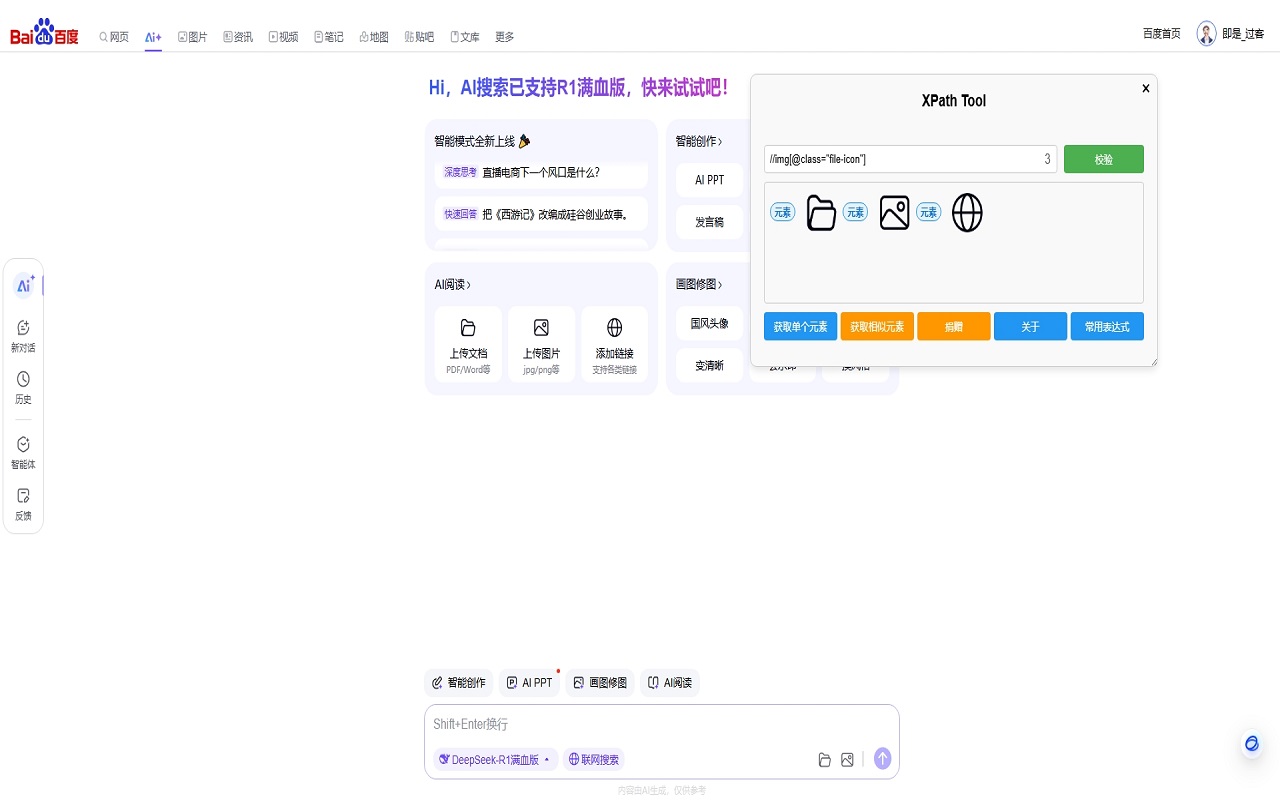The image size is (1280, 800).
Task: Expand the AI阅读 section header
Action: click(453, 285)
